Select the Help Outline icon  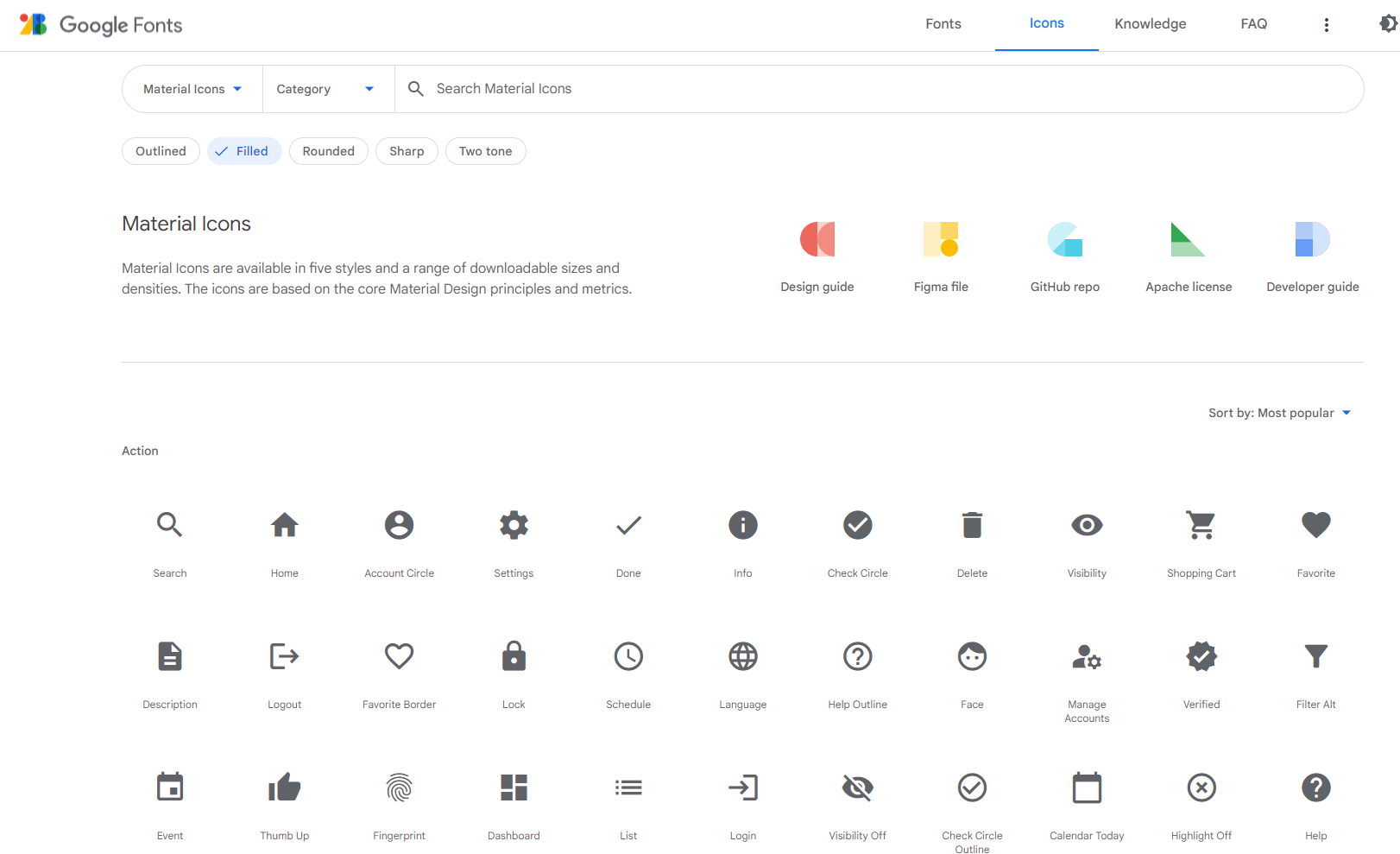pyautogui.click(x=858, y=656)
